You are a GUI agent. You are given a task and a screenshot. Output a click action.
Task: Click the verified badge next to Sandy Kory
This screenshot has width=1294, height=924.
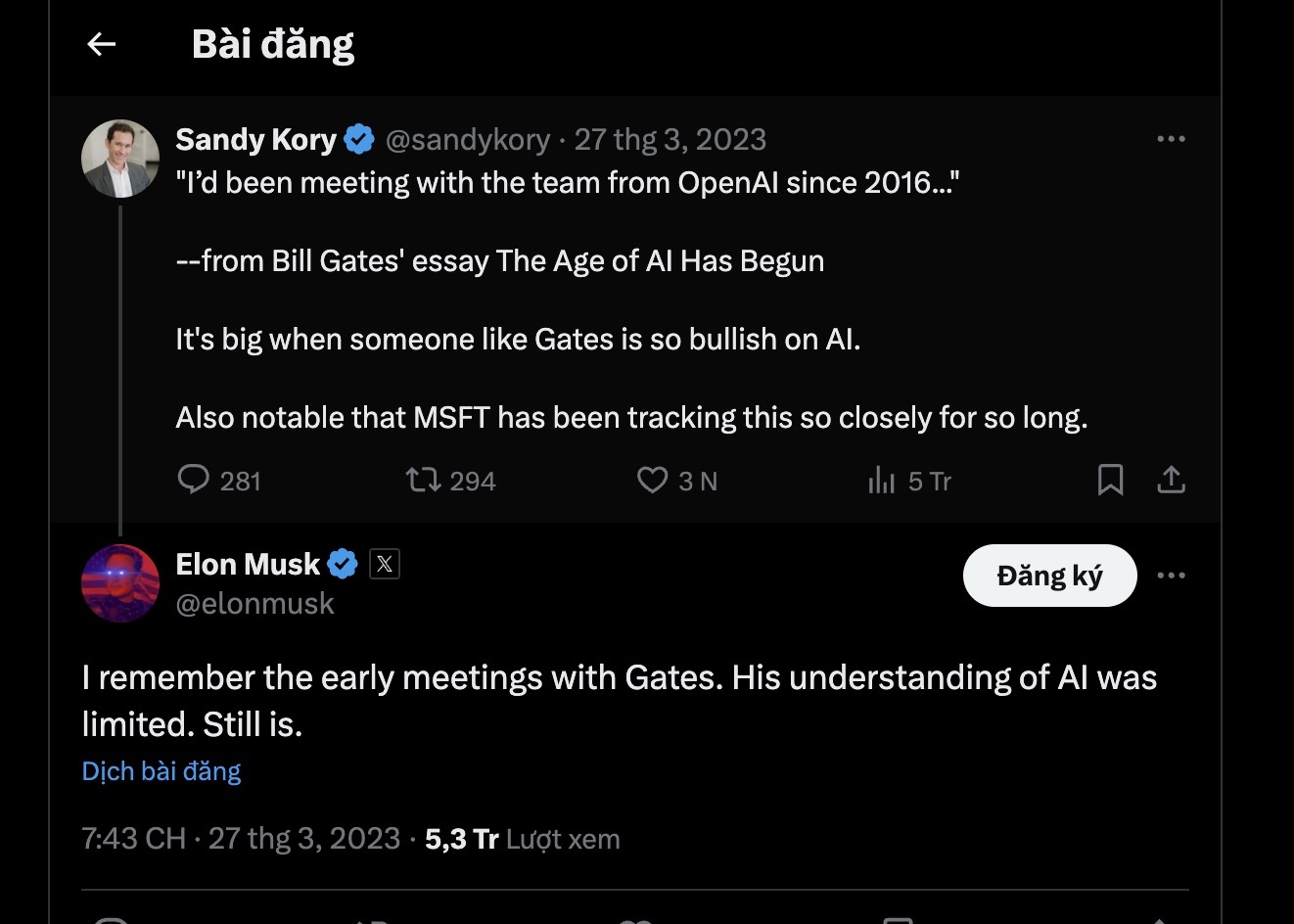359,139
